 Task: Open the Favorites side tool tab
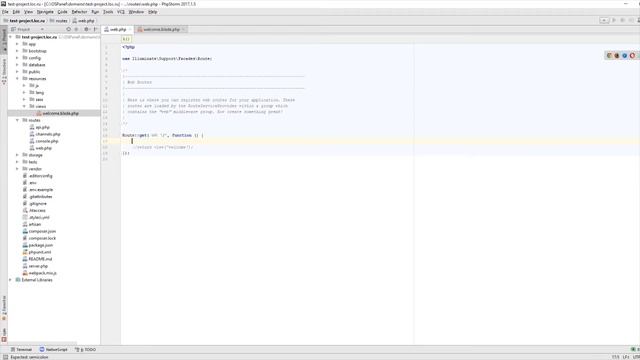click(x=4, y=308)
